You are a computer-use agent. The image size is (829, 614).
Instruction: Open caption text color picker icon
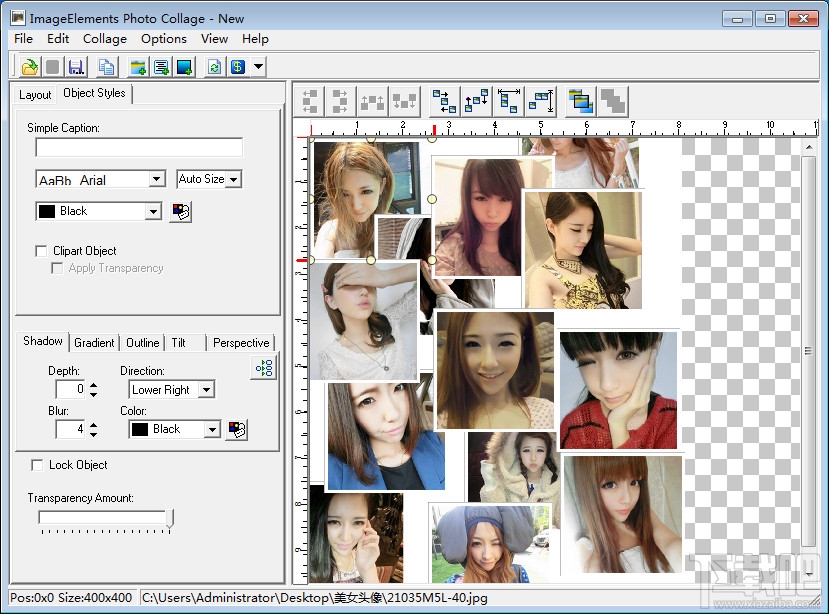pos(181,212)
